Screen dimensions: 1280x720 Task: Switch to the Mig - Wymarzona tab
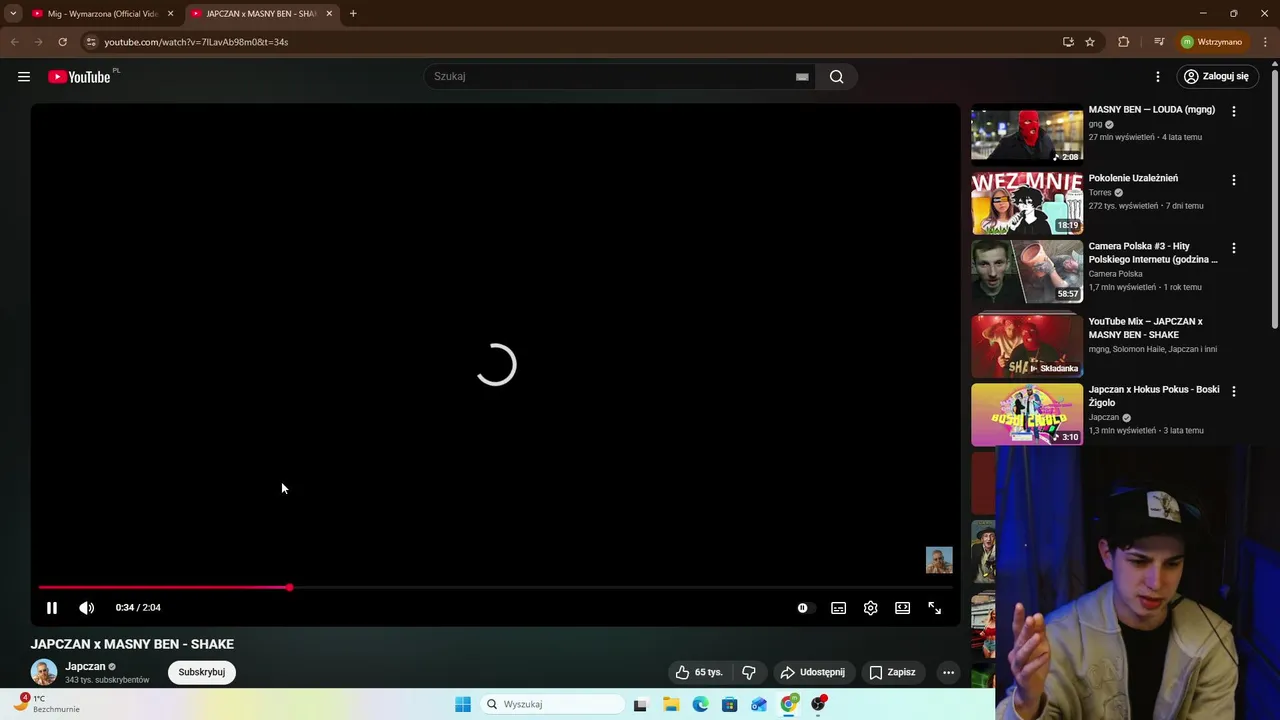pos(103,14)
